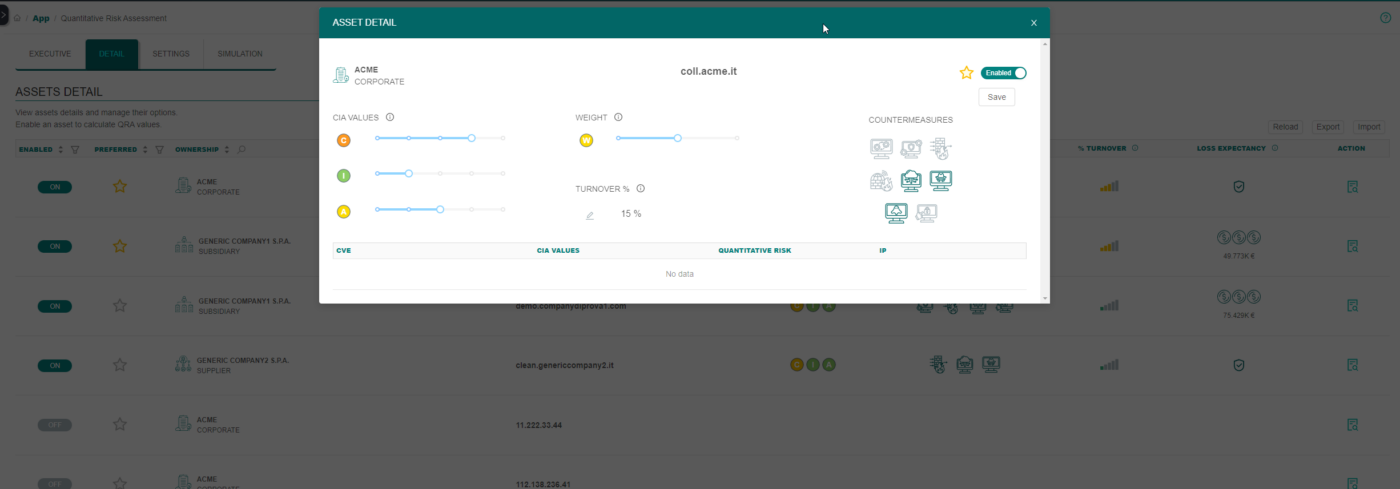Open action detail icon for 75.429K € row
The image size is (1400, 489).
pyautogui.click(x=1352, y=305)
